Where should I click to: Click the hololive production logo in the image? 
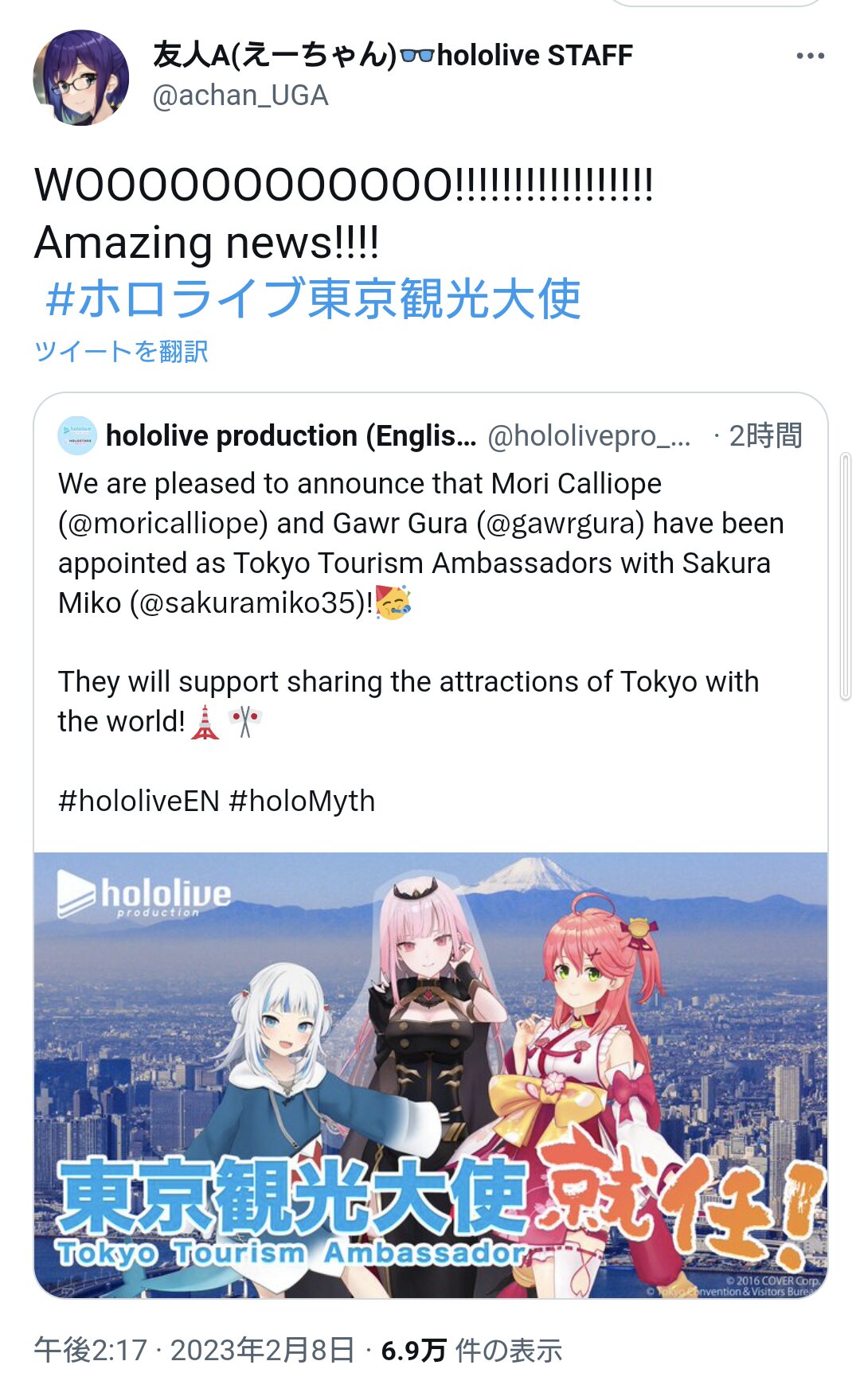pyautogui.click(x=144, y=895)
